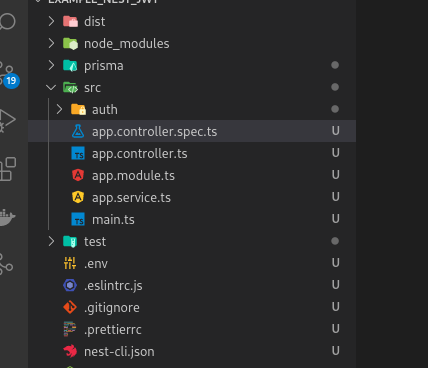Screen dimensions: 428x368
Task: Open Source Control view with 19 badge
Action: [x=8, y=75]
